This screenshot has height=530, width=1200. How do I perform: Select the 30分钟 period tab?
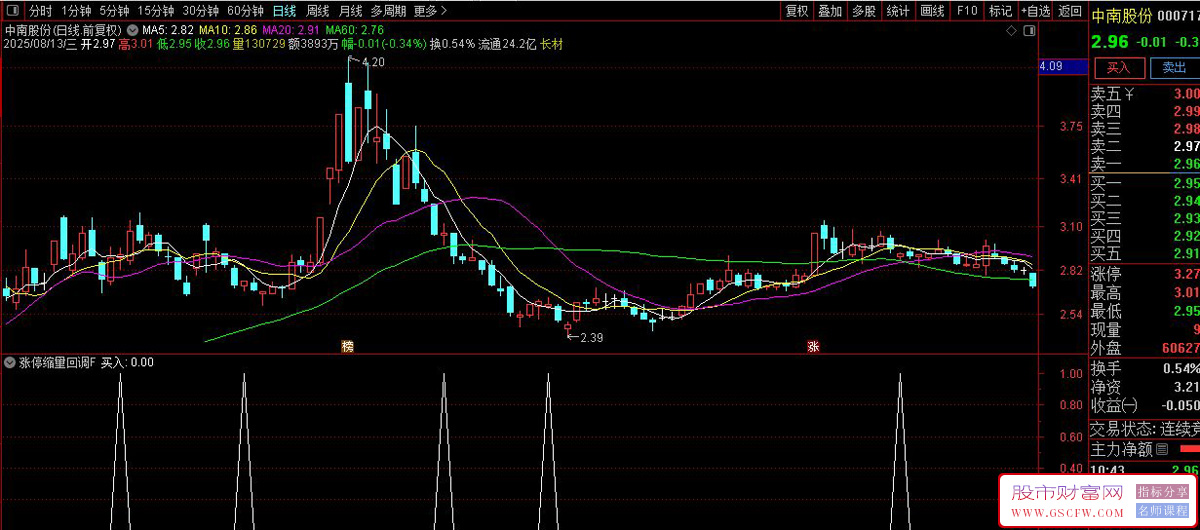[200, 11]
